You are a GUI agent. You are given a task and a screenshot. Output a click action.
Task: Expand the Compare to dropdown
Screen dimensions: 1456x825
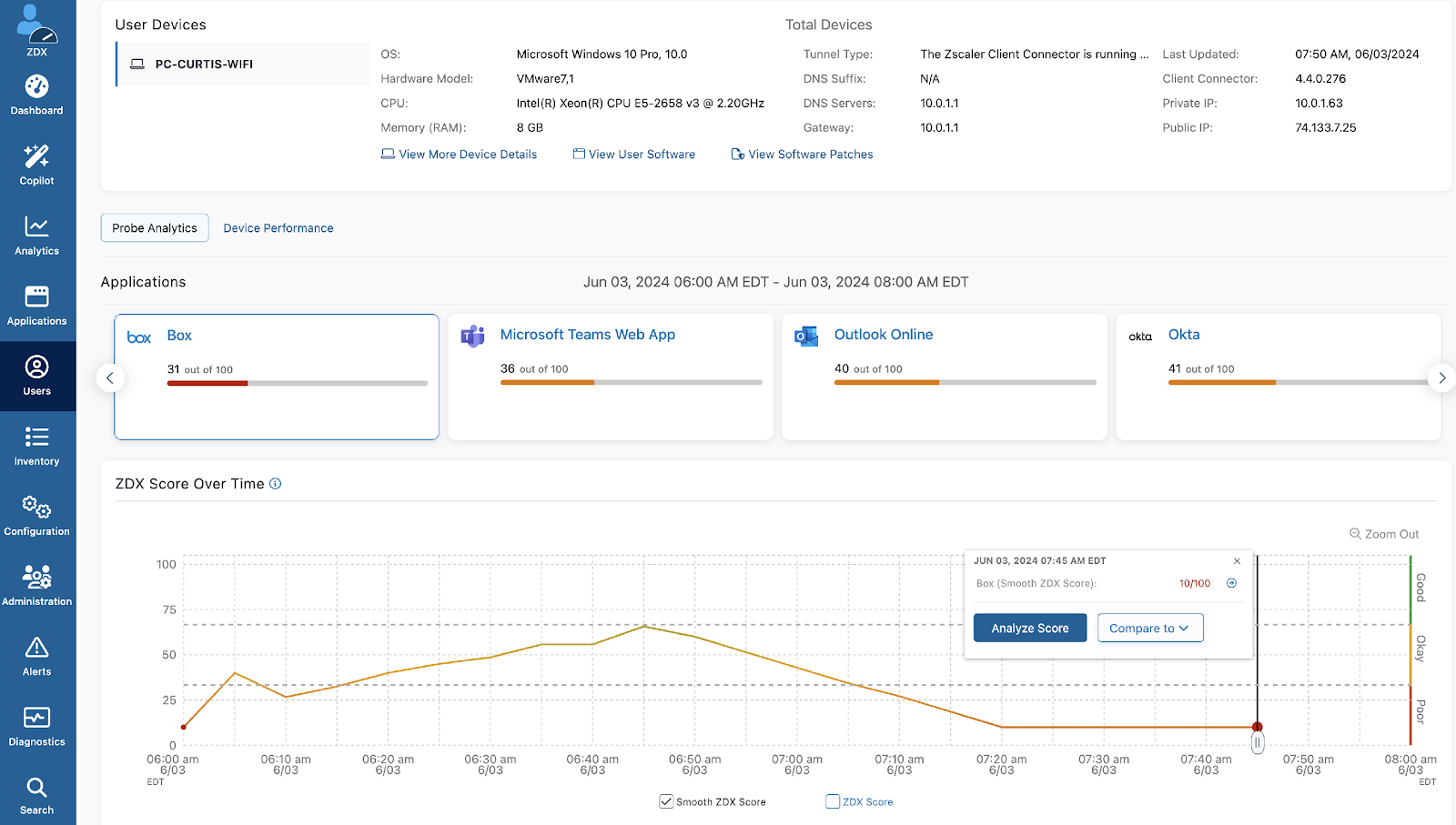[x=1150, y=628]
